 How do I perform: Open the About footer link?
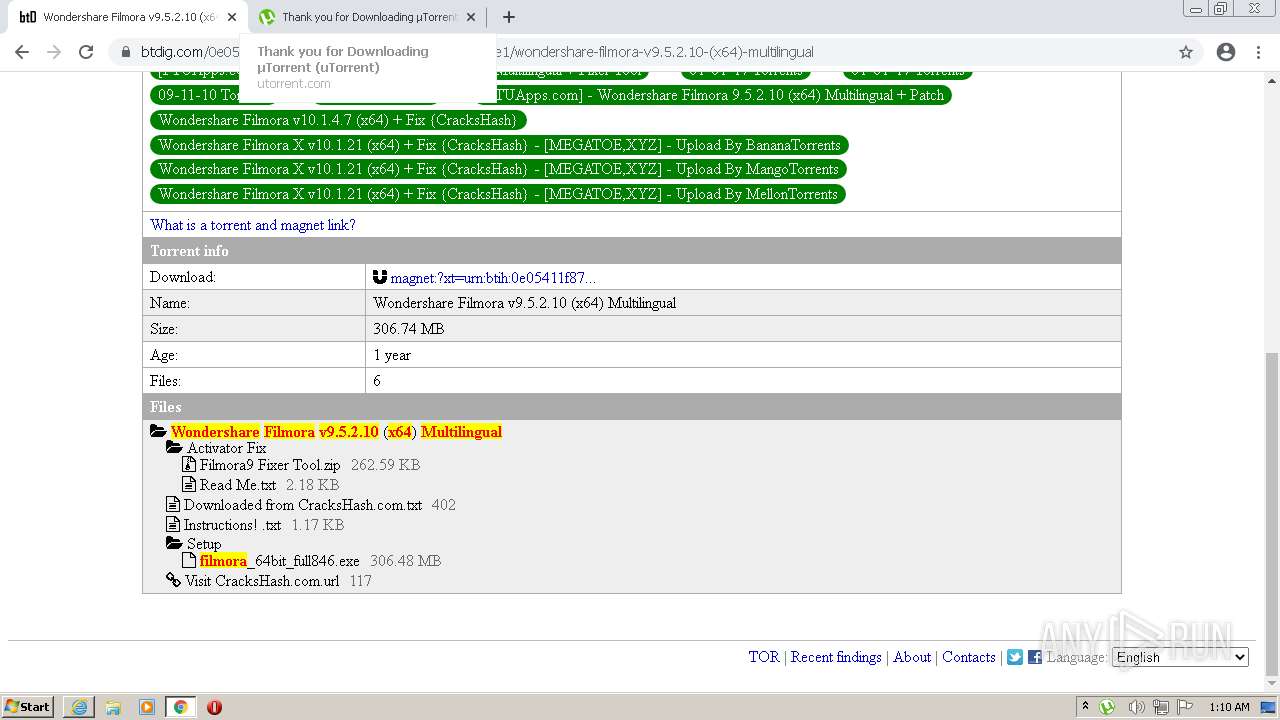pyautogui.click(x=912, y=657)
